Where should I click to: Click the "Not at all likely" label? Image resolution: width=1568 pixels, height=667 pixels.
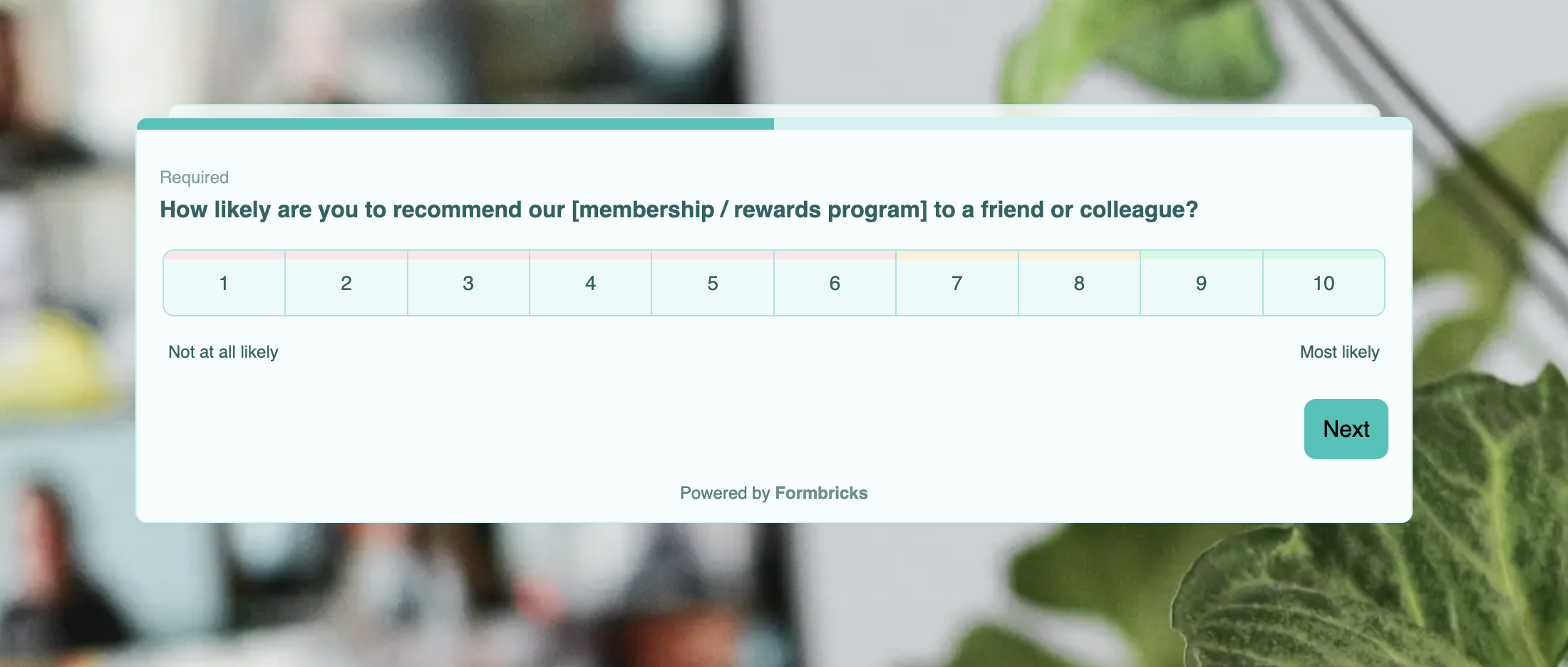pyautogui.click(x=223, y=352)
